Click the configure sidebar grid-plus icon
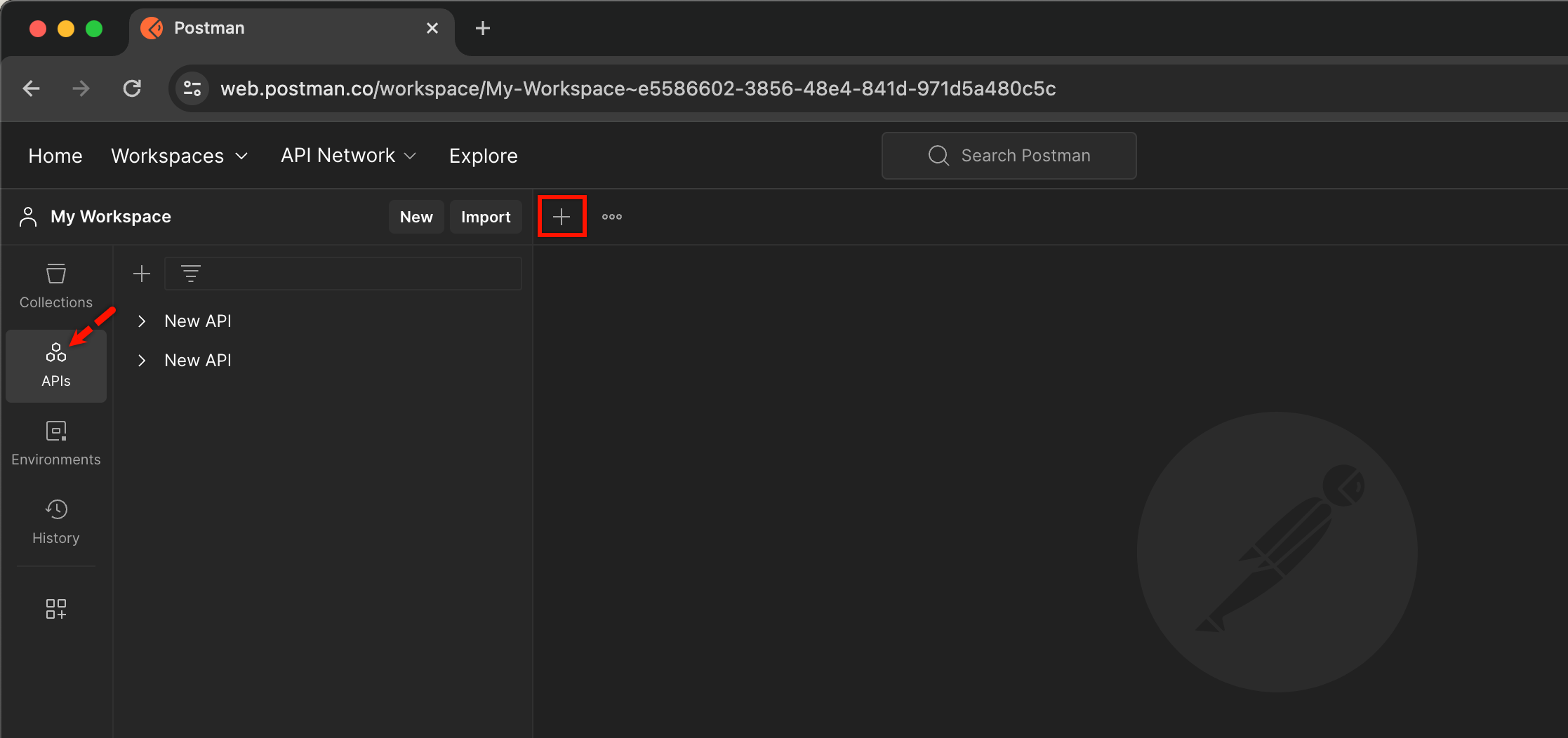Viewport: 1568px width, 738px height. 56,608
